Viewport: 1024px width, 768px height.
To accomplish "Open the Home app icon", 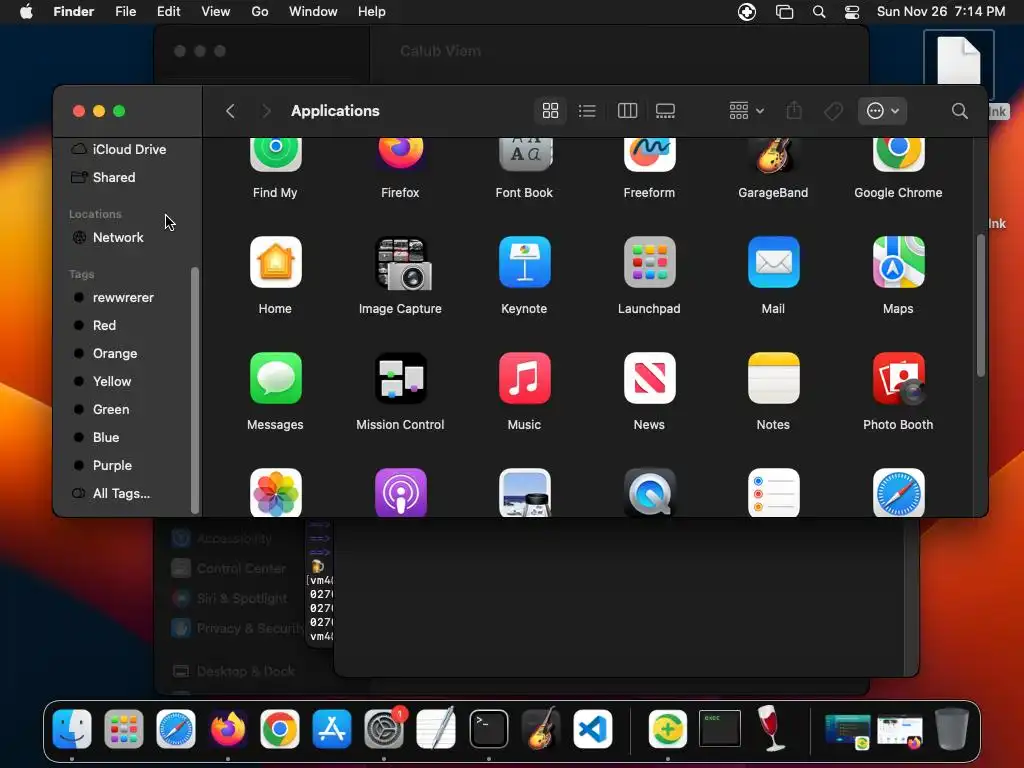I will pyautogui.click(x=275, y=263).
